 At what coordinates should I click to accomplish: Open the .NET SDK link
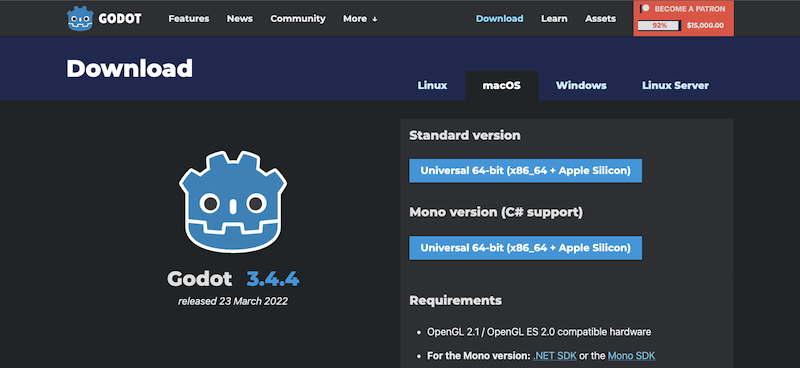point(555,356)
